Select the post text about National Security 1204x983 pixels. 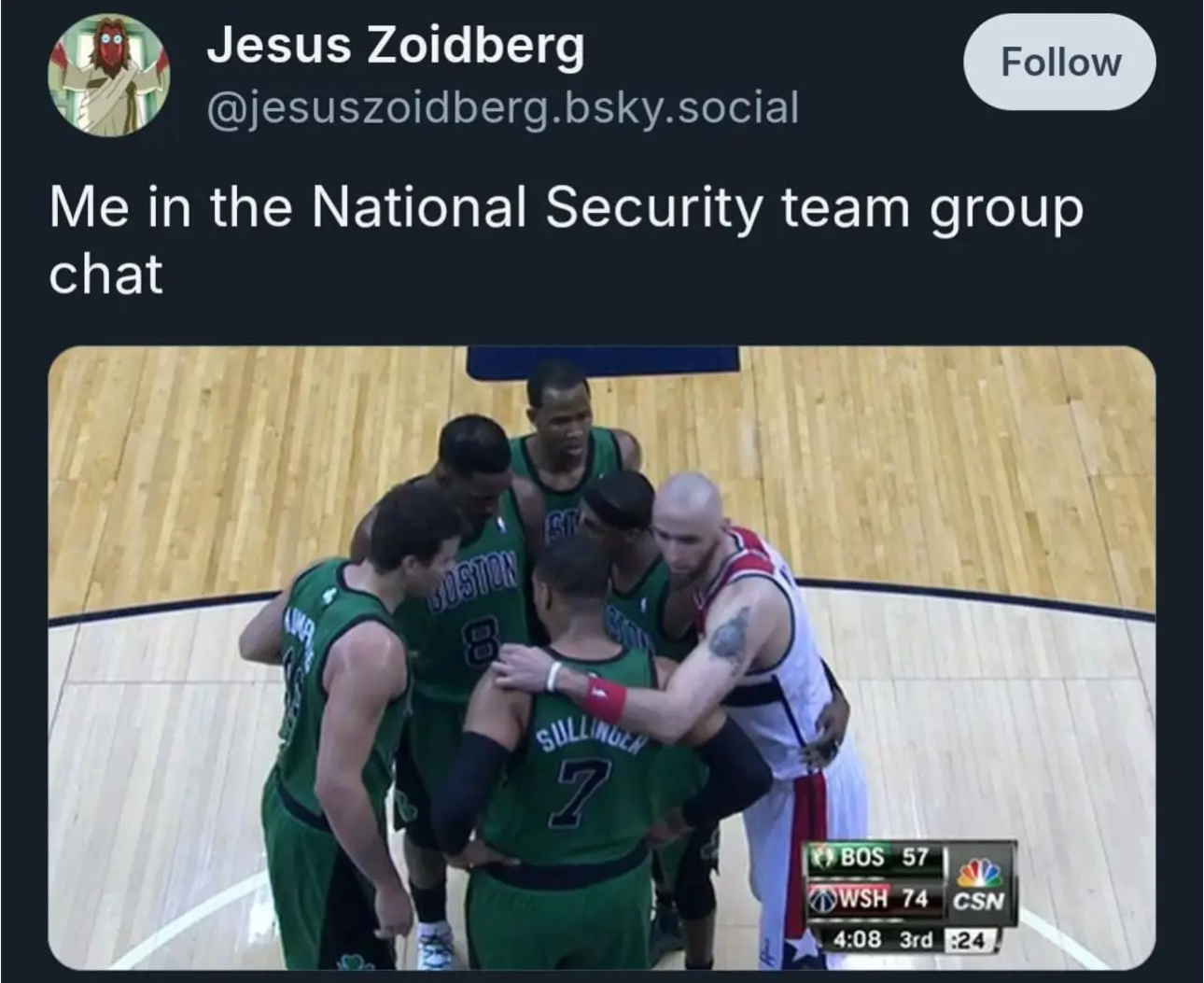(566, 240)
